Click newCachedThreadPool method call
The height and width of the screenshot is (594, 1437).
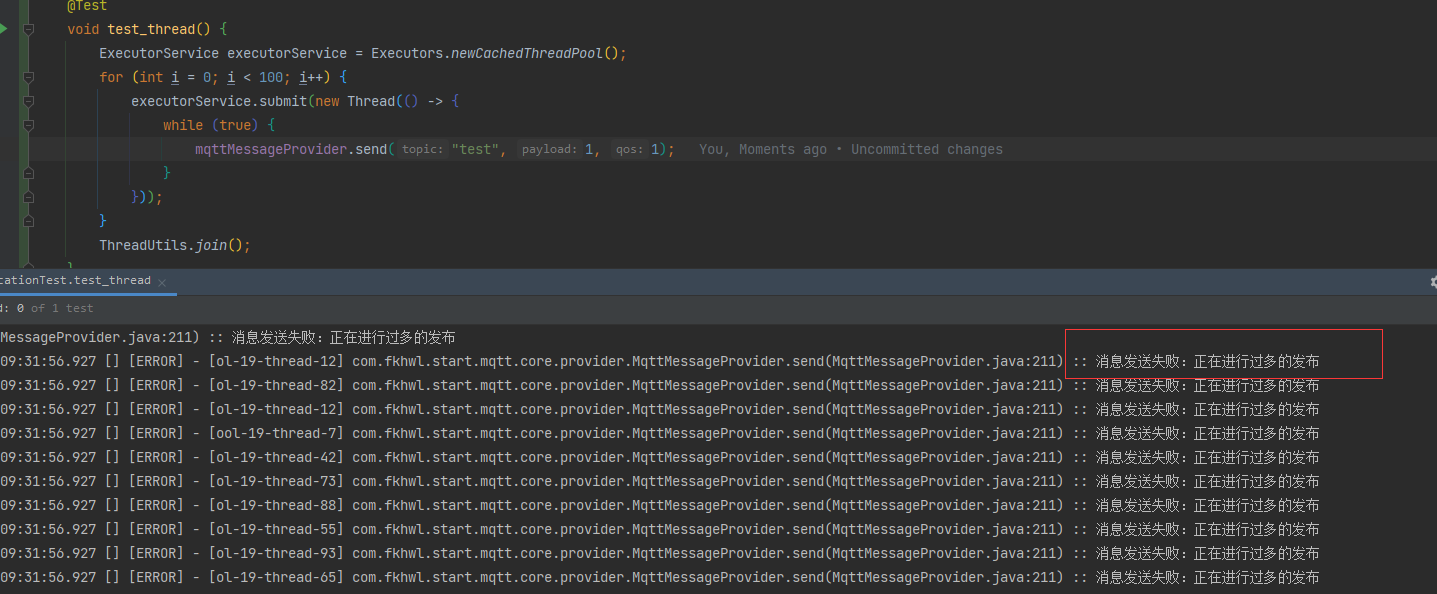pos(527,53)
